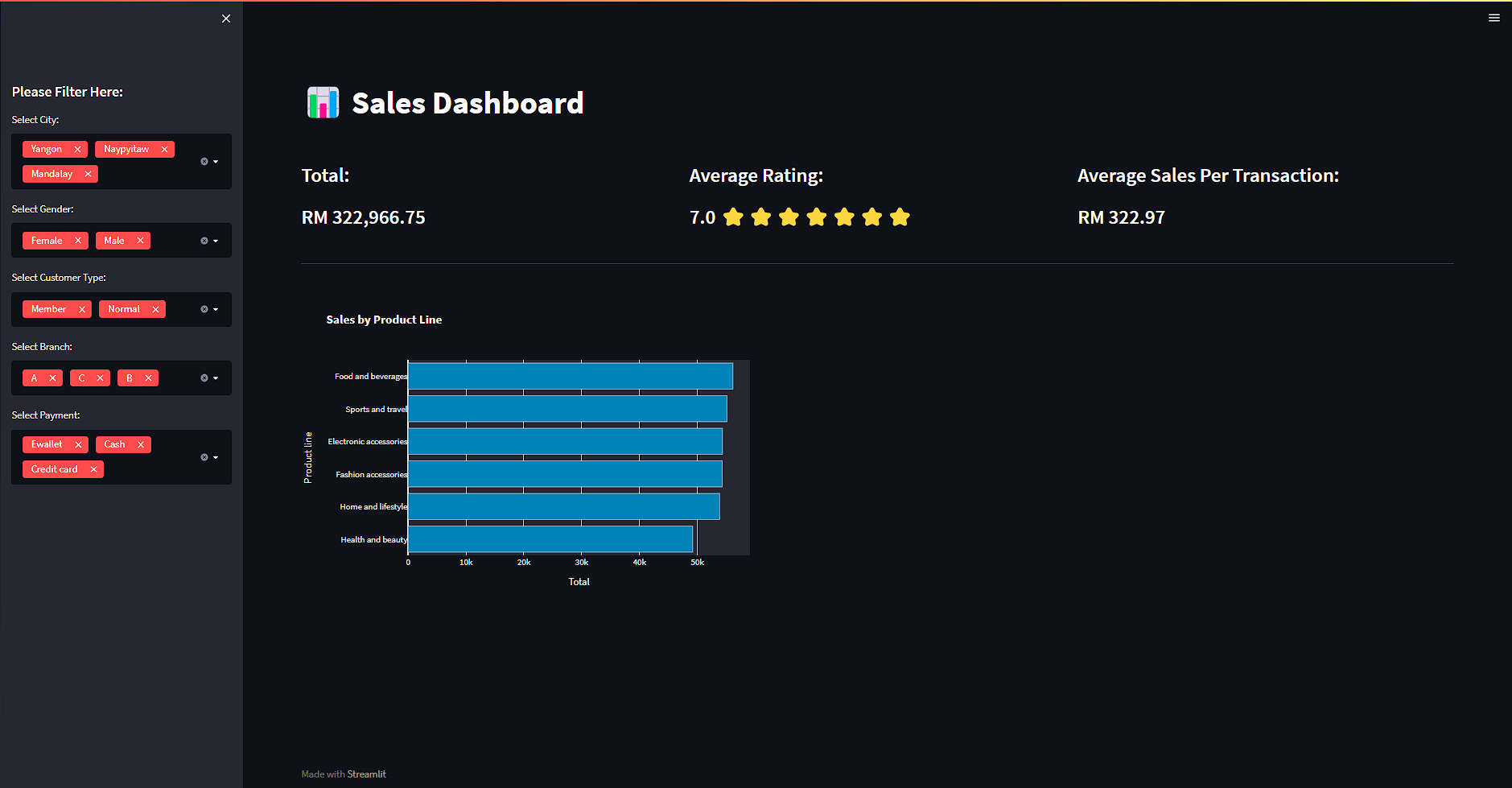This screenshot has height=788, width=1512.
Task: Close the filter sidebar
Action: click(225, 18)
